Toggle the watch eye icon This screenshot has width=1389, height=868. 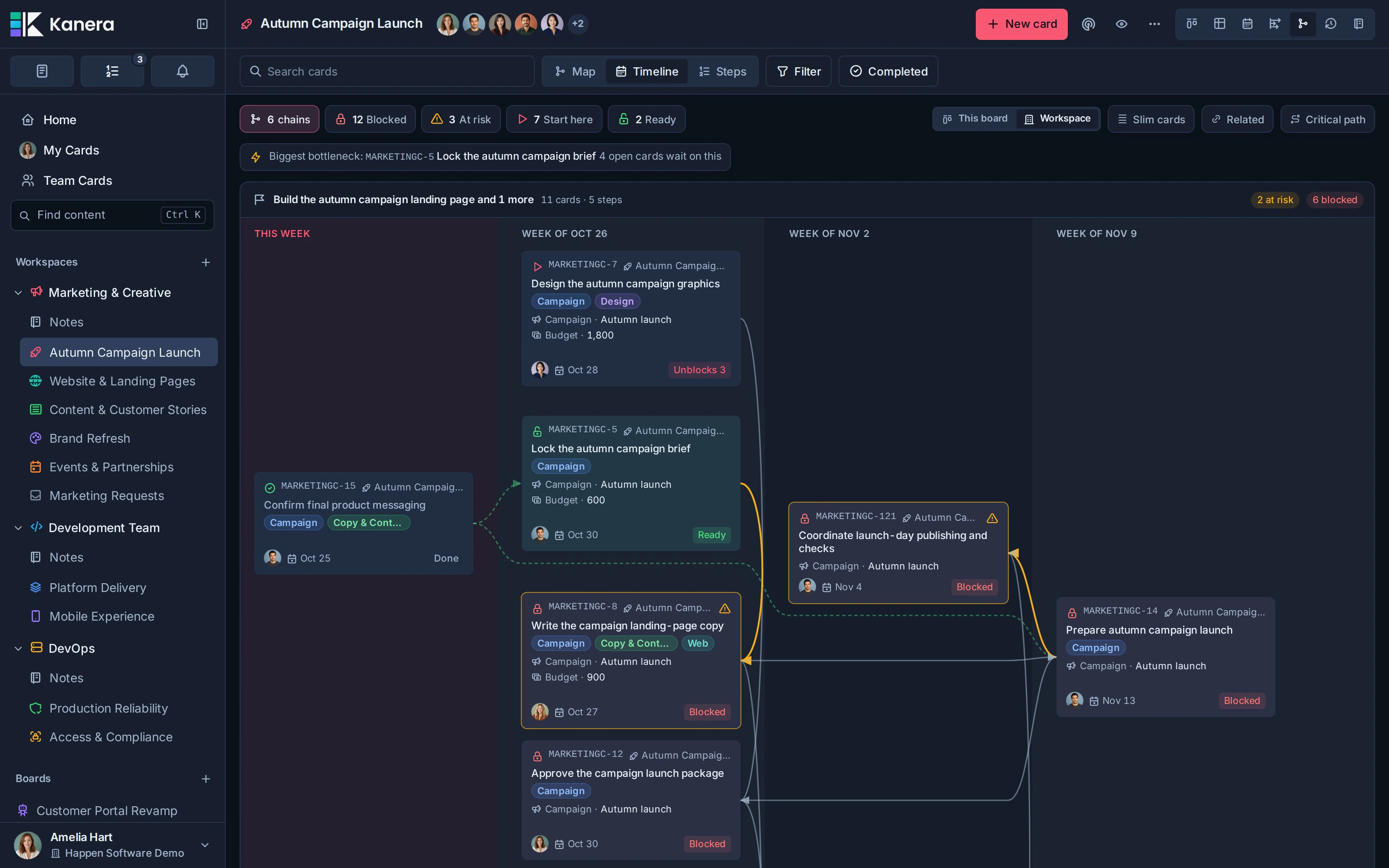coord(1122,24)
